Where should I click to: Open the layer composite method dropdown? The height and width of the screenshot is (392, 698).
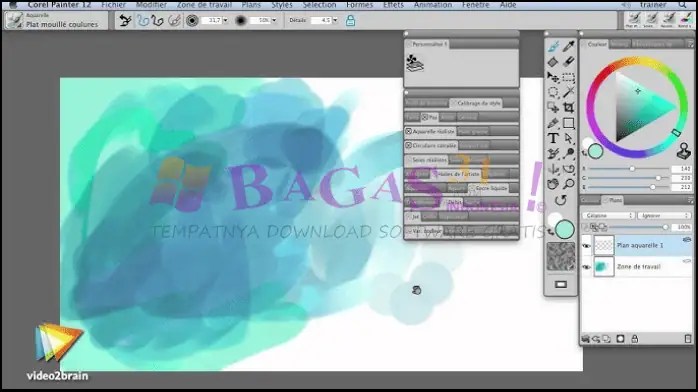608,215
